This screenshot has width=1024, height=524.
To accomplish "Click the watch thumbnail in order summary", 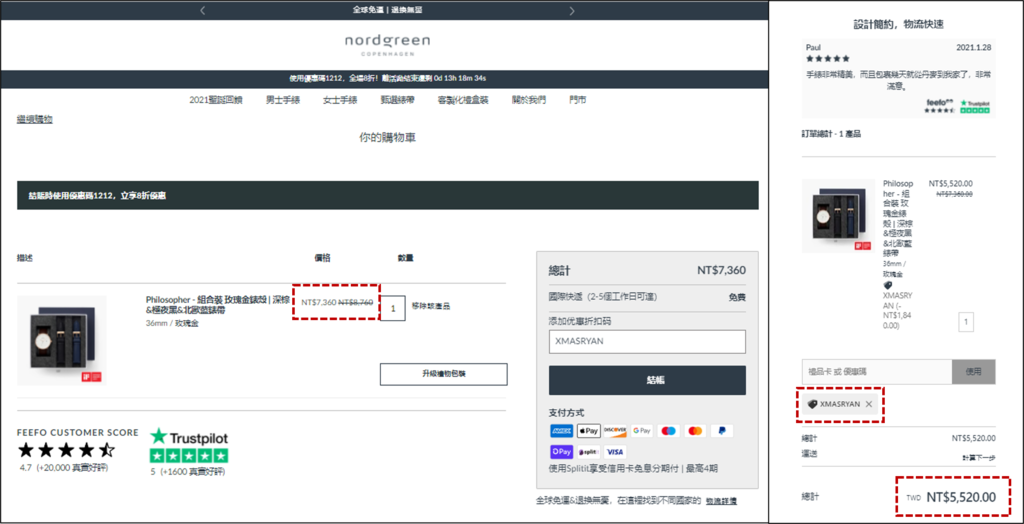I will (x=838, y=216).
